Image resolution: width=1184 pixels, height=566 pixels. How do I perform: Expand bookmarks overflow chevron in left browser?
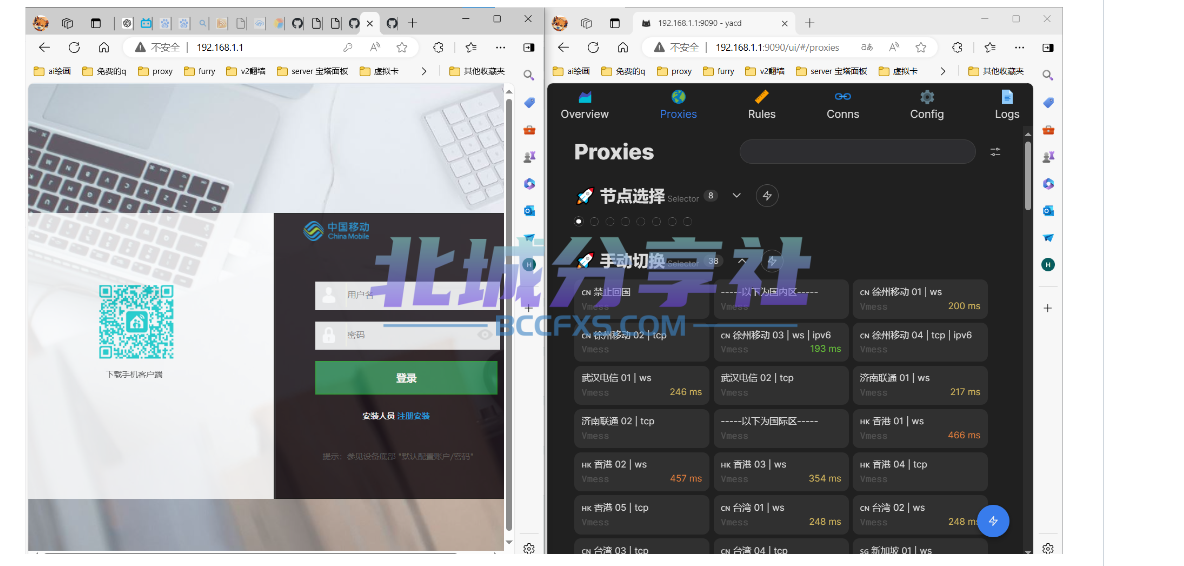tap(424, 72)
